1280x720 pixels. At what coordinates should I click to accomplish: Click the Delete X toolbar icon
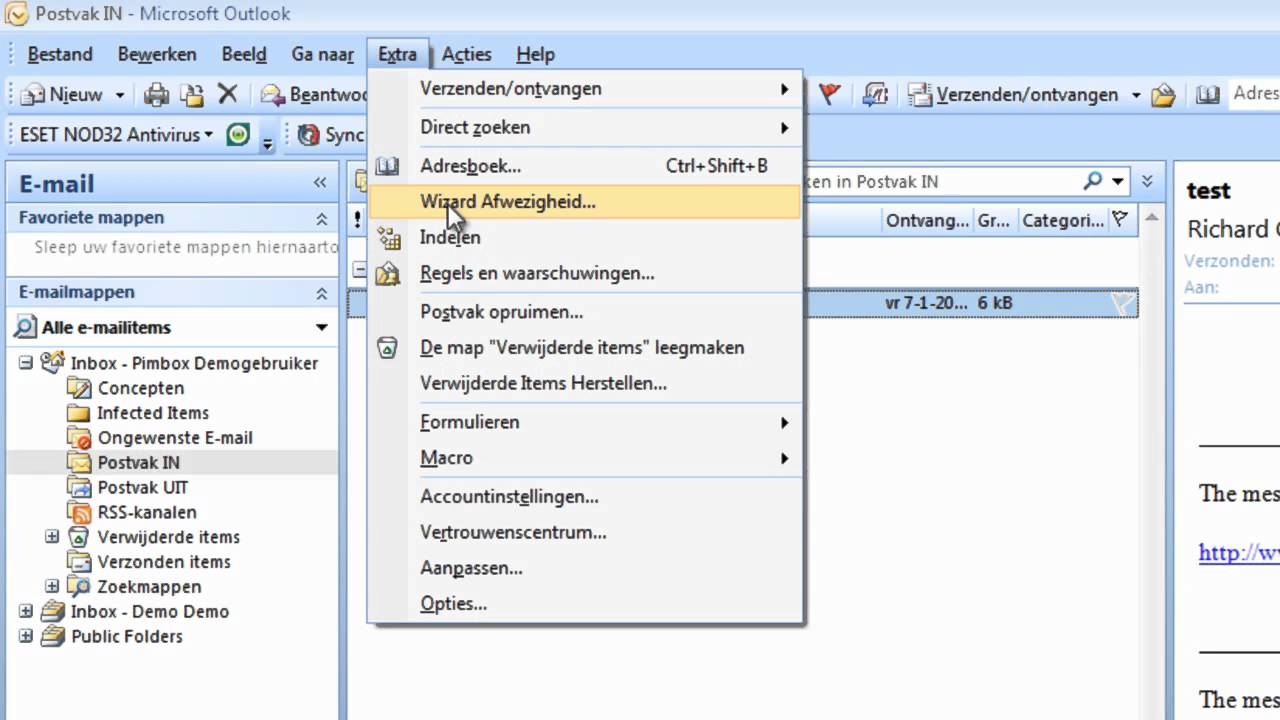coord(228,94)
